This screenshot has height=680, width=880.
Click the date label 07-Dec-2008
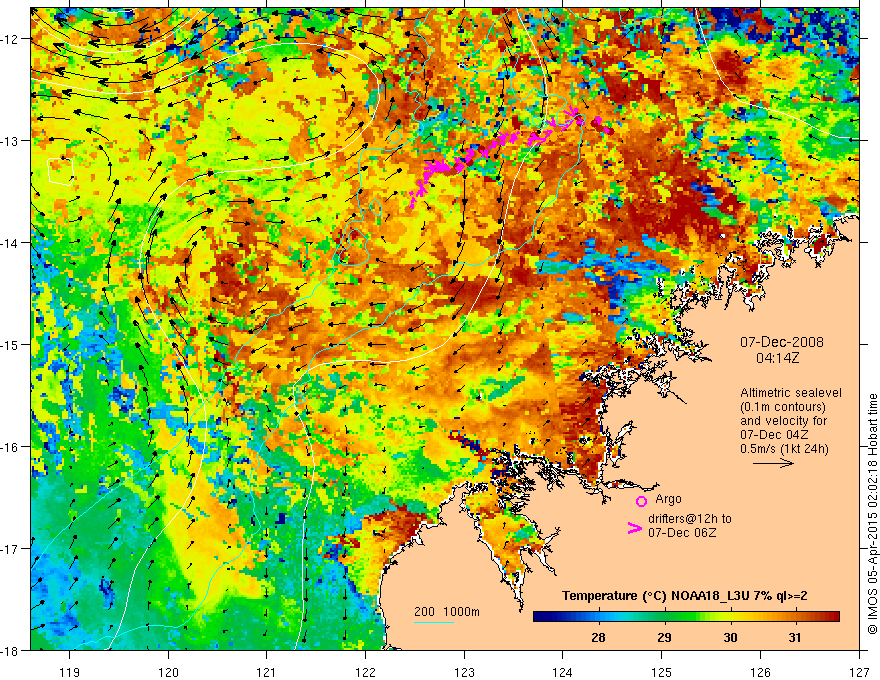[782, 342]
